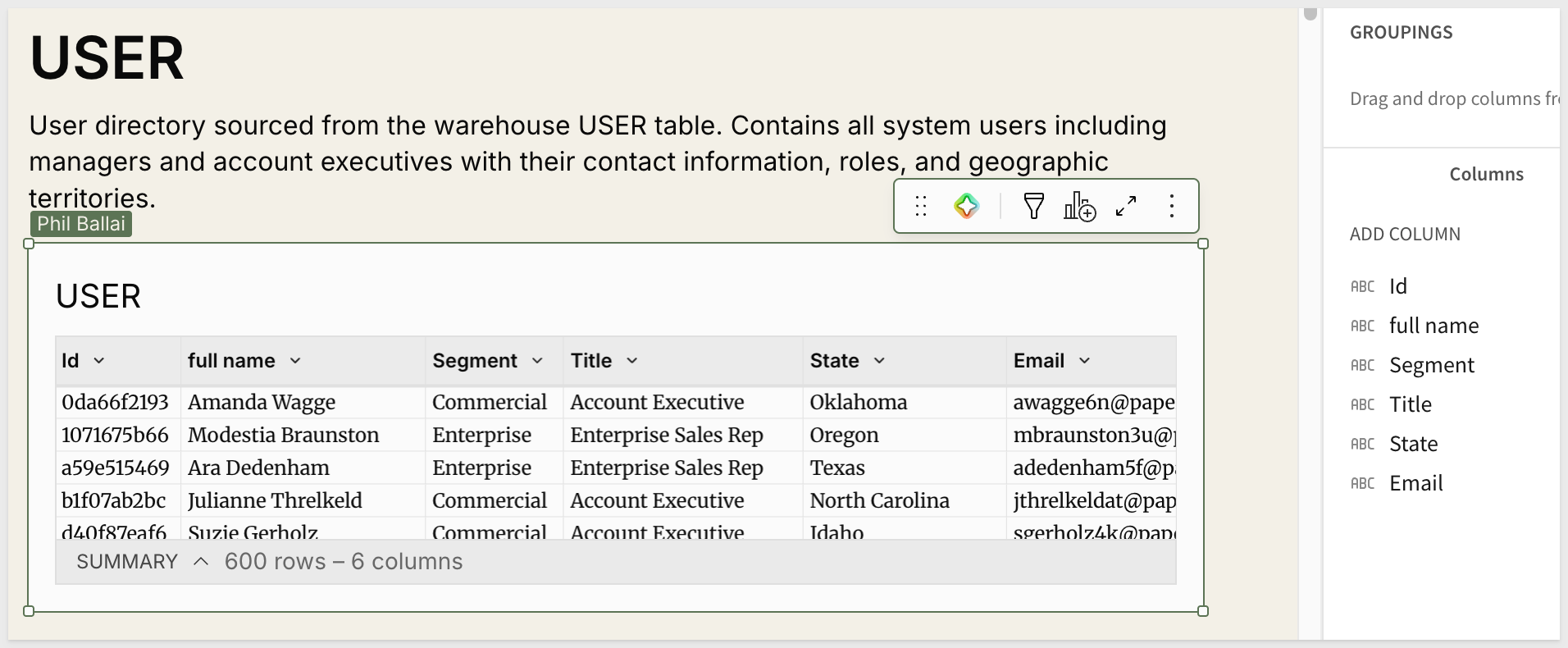Open the three-dot more options menu
This screenshot has width=1568, height=648.
click(1172, 206)
